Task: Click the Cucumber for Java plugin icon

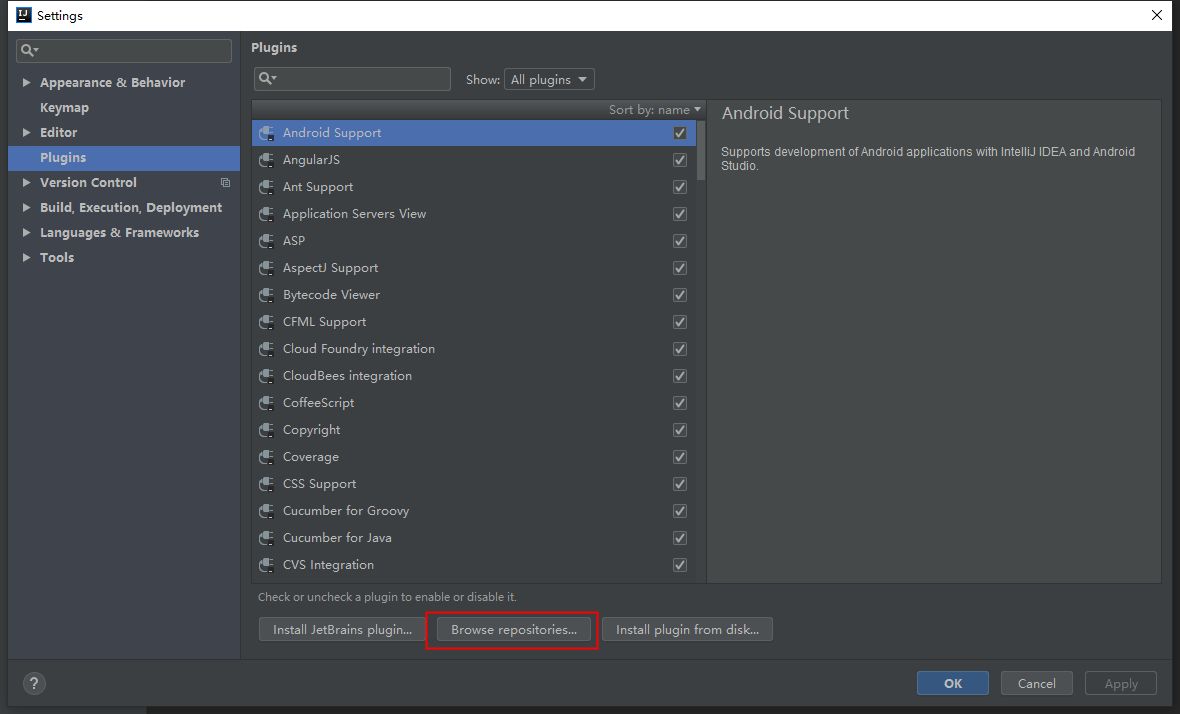Action: click(266, 539)
